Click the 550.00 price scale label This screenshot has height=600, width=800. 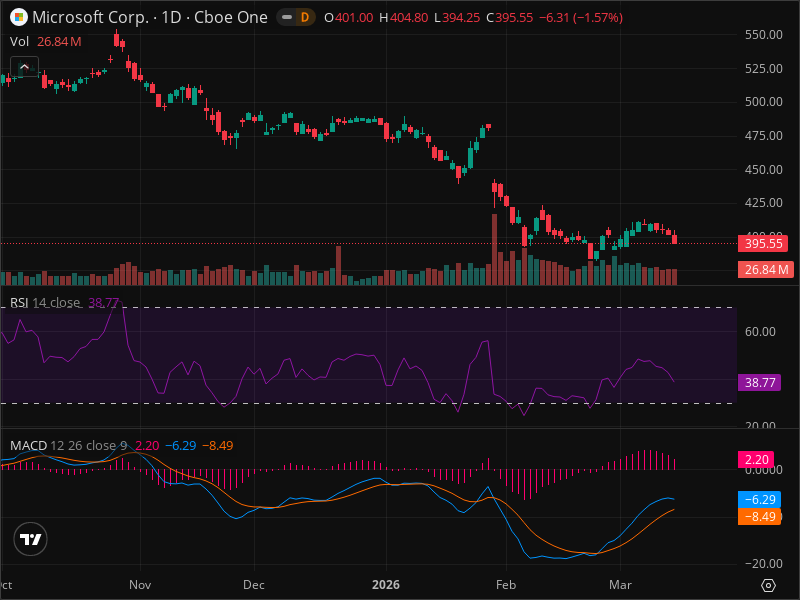coord(764,35)
